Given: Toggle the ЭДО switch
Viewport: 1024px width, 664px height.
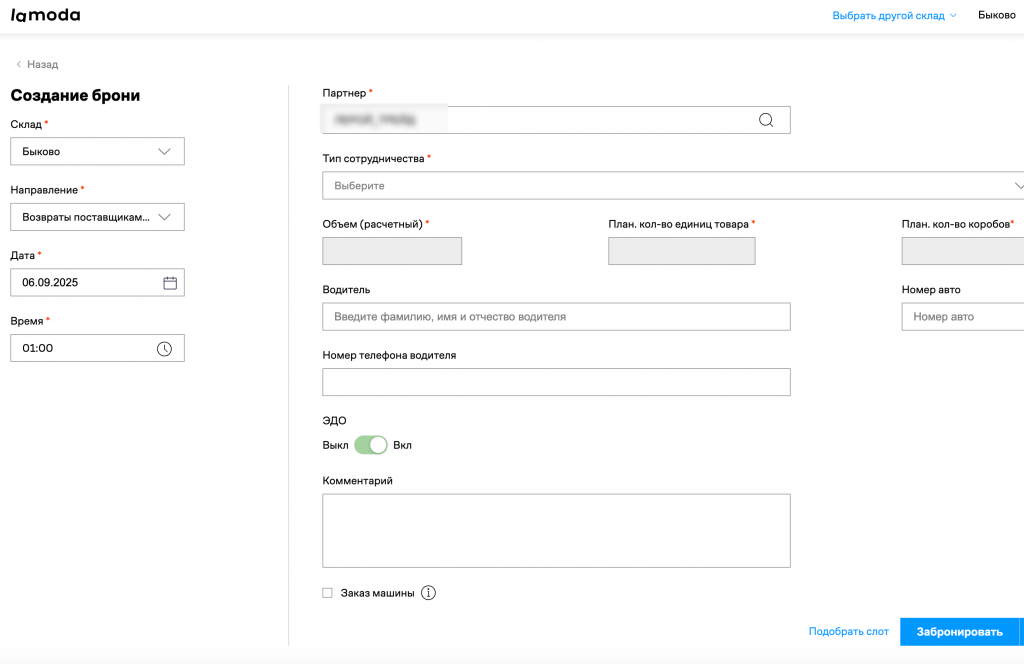Looking at the screenshot, I should (371, 445).
